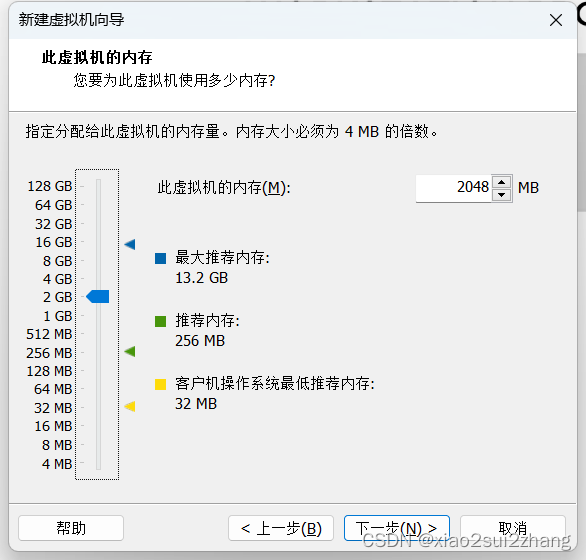Select the 32 GB scale label
This screenshot has width=586, height=560.
pos(53,224)
